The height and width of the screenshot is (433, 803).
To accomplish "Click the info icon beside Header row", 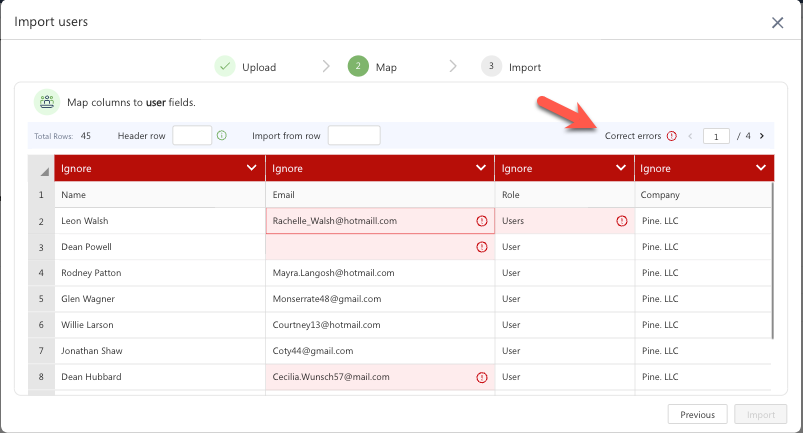I will click(x=222, y=136).
